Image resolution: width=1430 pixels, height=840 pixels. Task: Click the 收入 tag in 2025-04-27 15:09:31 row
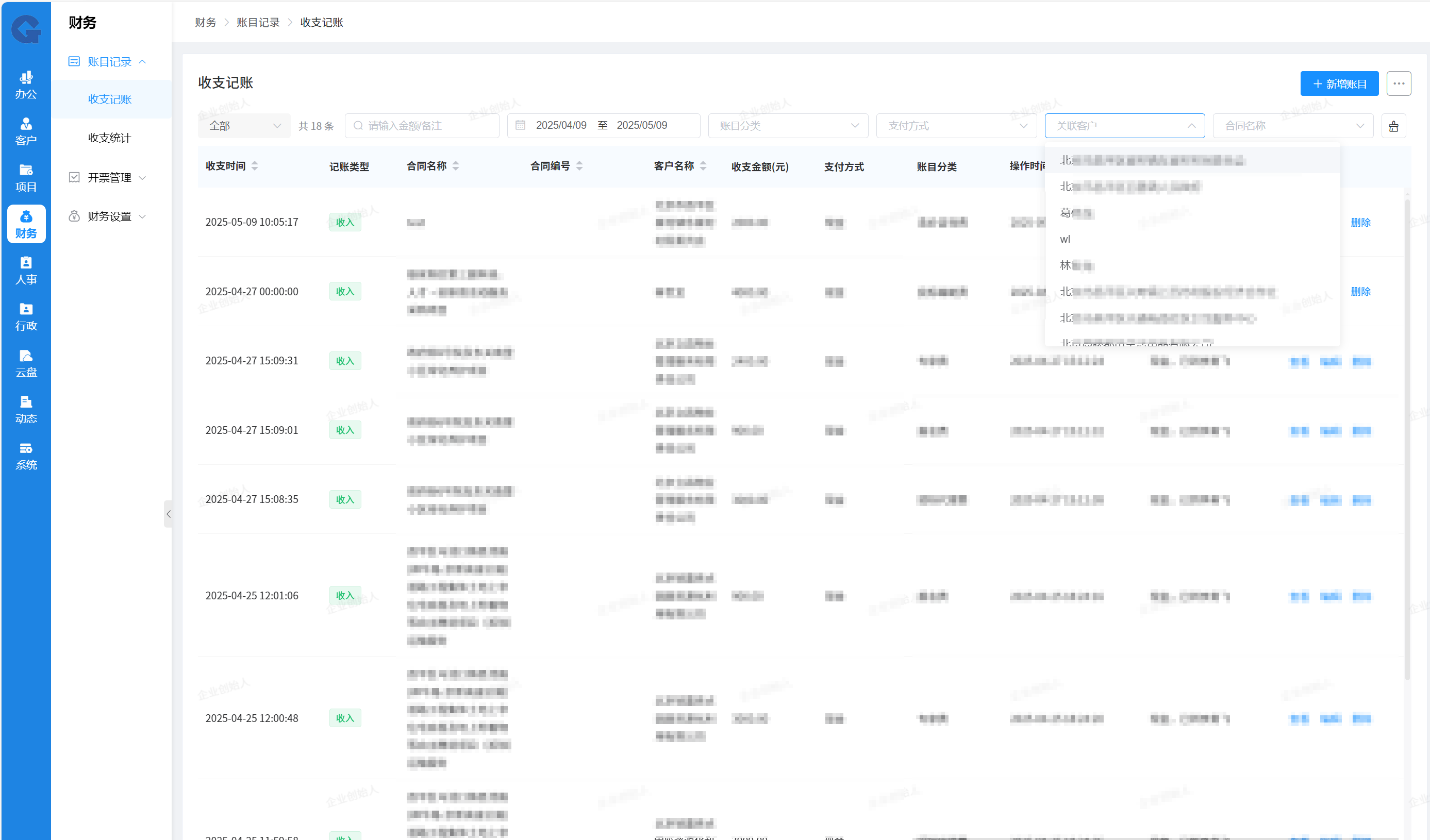pos(345,361)
